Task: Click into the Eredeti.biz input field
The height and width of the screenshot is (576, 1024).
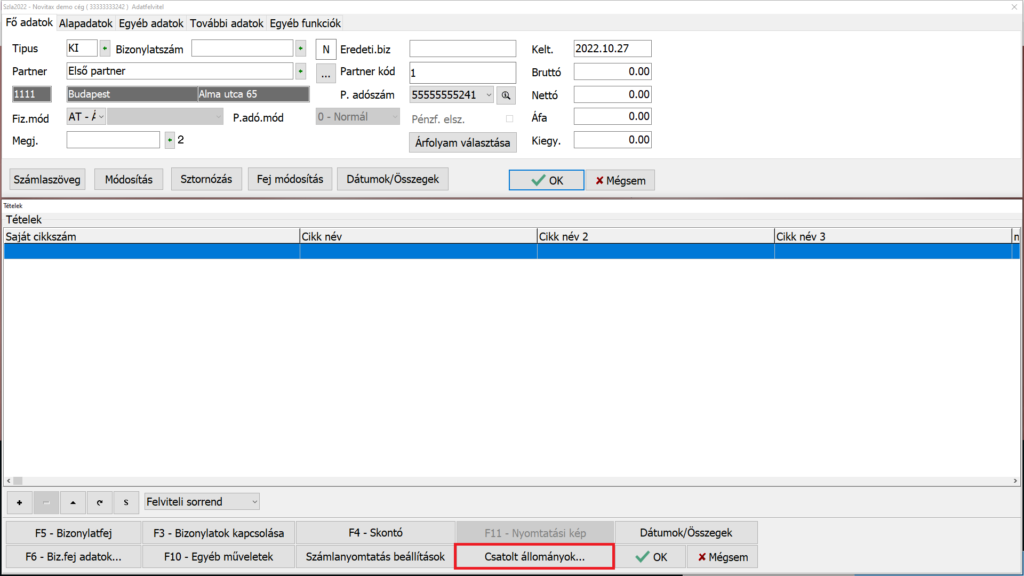Action: tap(462, 49)
